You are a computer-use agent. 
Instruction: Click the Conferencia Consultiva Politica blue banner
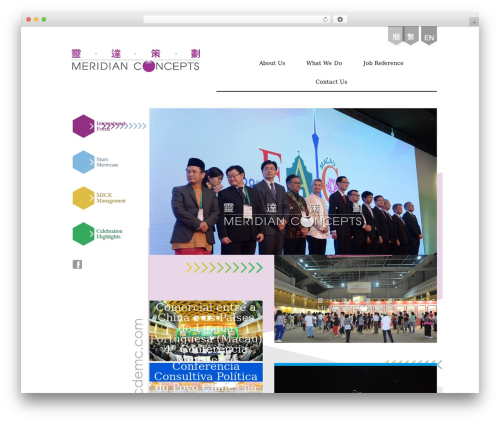206,372
